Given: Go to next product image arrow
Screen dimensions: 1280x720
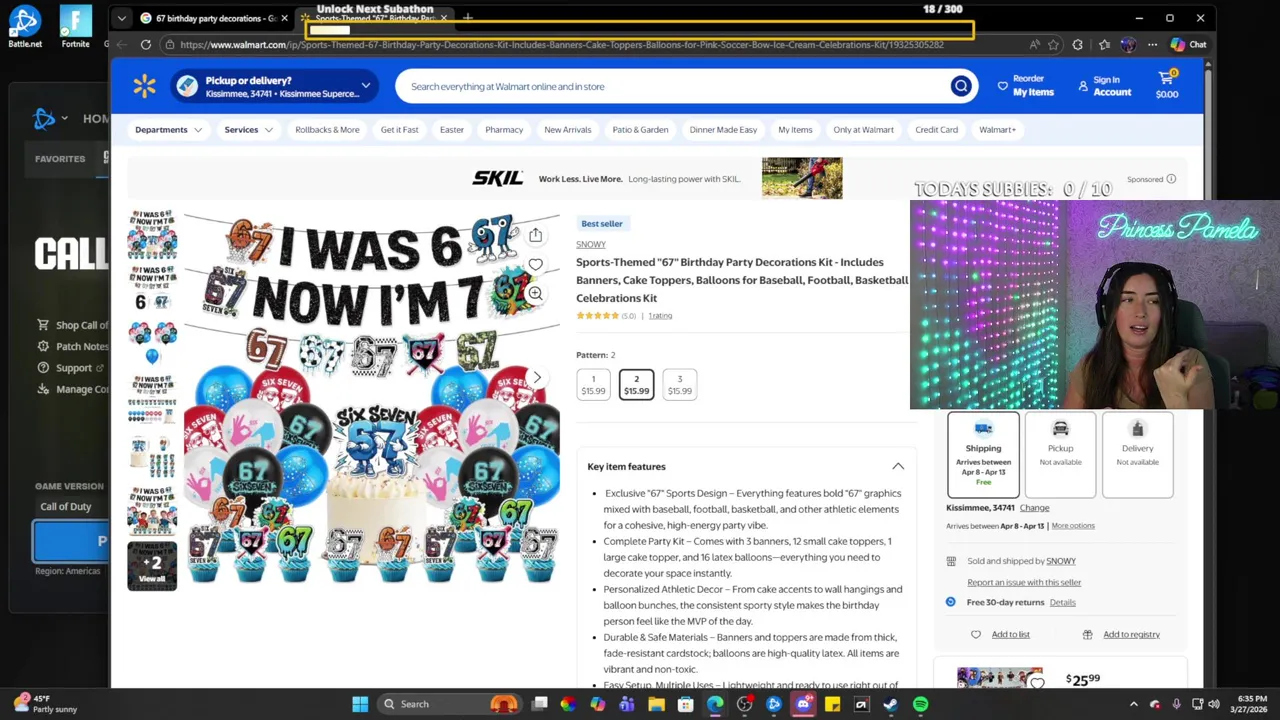Looking at the screenshot, I should point(536,378).
